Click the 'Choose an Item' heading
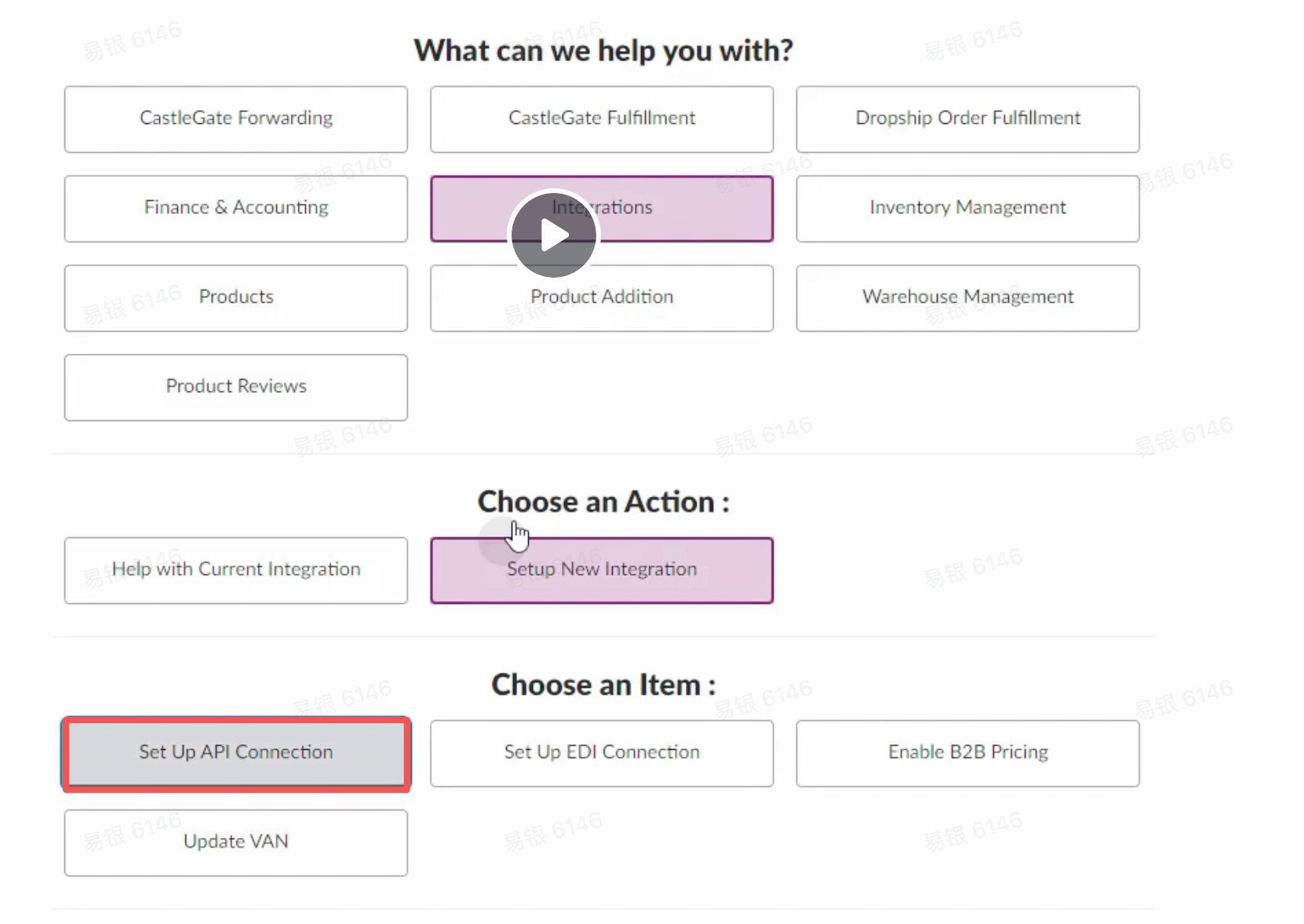This screenshot has height=924, width=1304. (x=603, y=685)
